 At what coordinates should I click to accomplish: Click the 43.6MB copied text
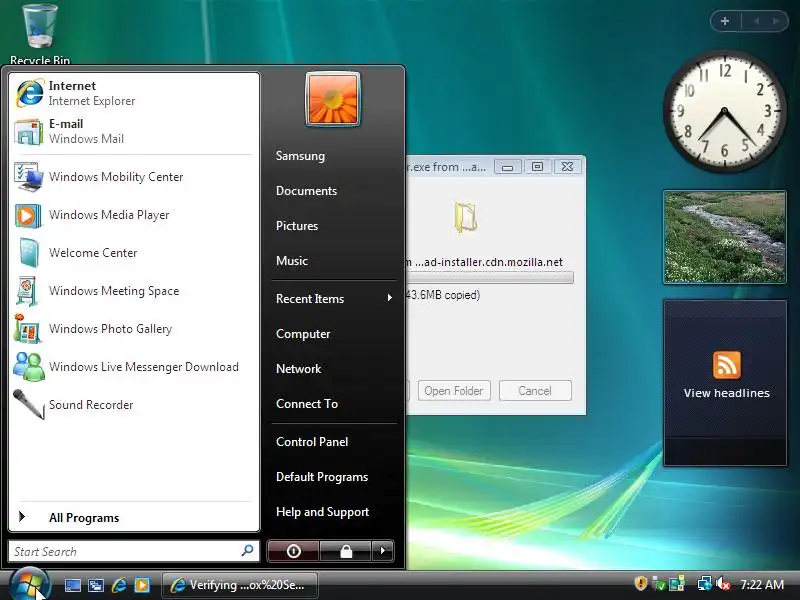pyautogui.click(x=443, y=295)
